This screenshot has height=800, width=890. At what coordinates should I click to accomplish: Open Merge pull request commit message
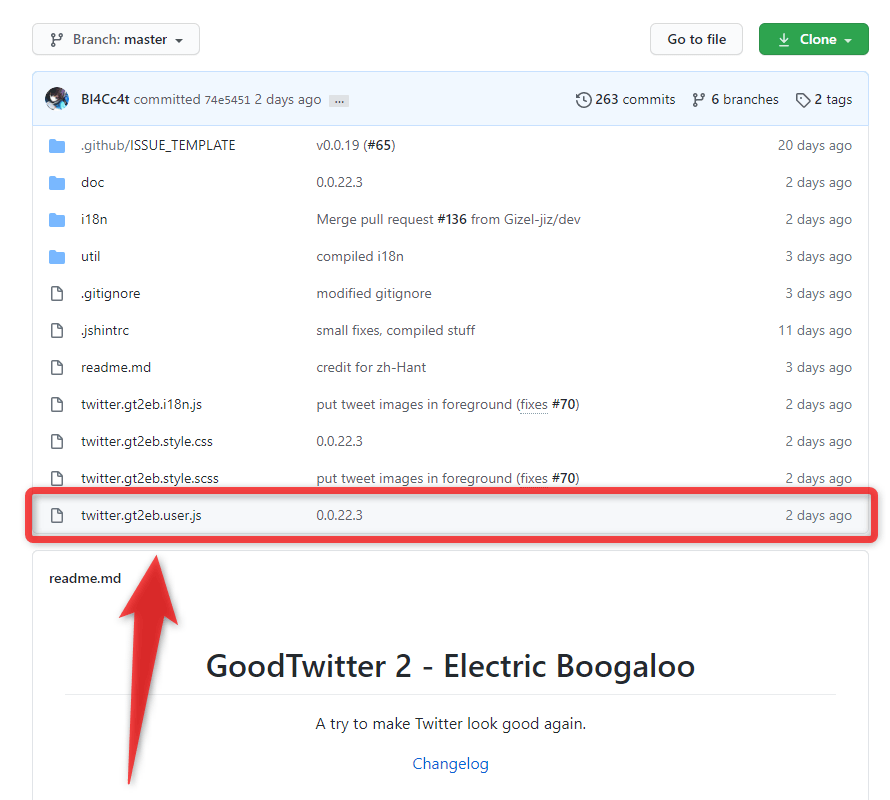pos(375,219)
